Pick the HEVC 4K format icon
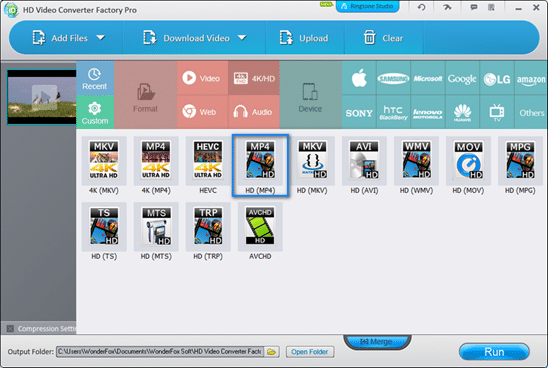Screen dimensions: 548x368 (208, 161)
